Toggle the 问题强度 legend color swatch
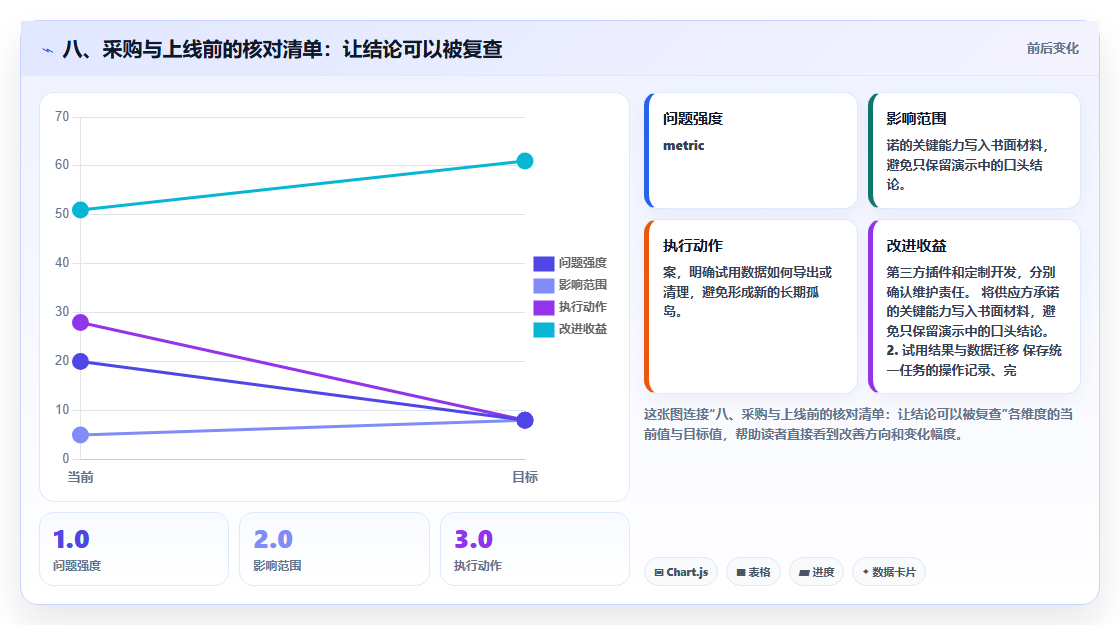 pos(544,264)
